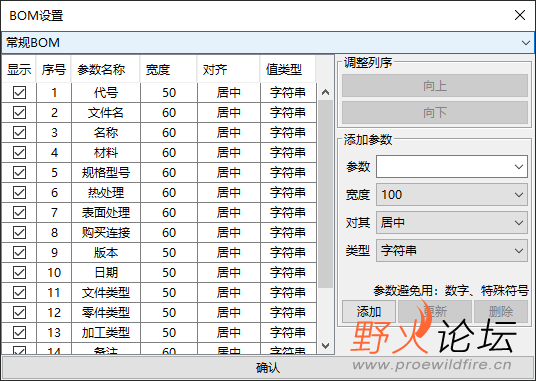Select the 文件名 parameter name cell
536x381 pixels.
(106, 112)
